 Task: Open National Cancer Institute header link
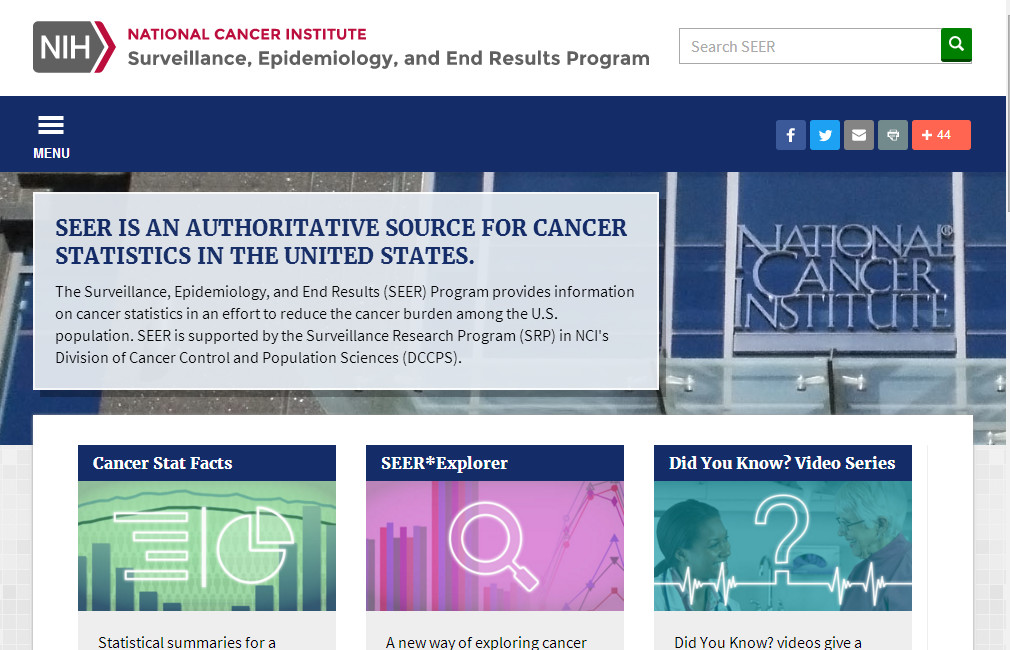[247, 34]
